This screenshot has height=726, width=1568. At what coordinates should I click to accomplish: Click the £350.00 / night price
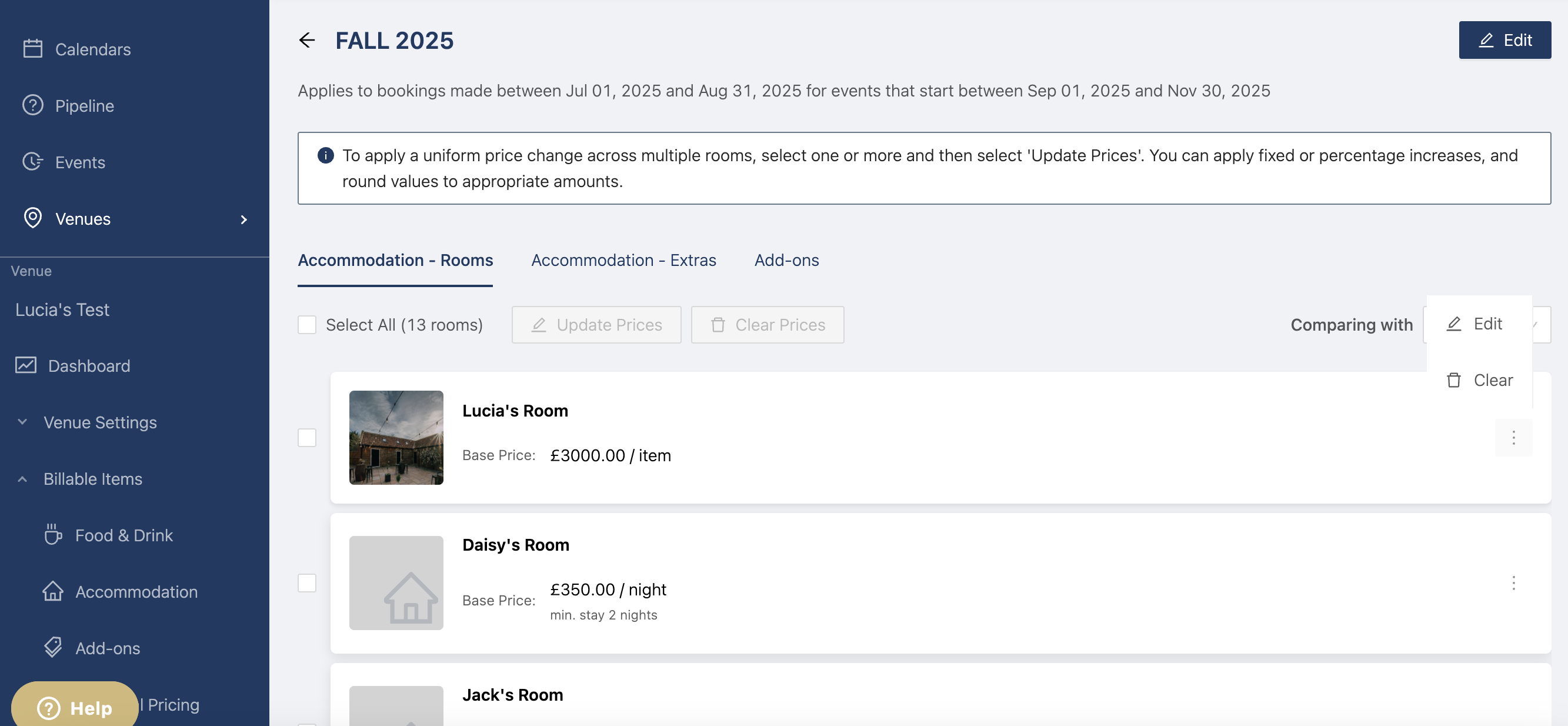click(608, 589)
